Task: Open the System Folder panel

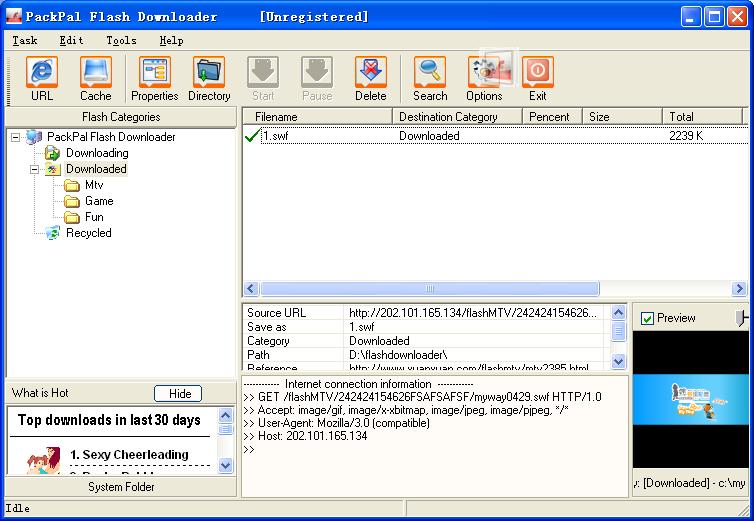Action: [x=121, y=487]
